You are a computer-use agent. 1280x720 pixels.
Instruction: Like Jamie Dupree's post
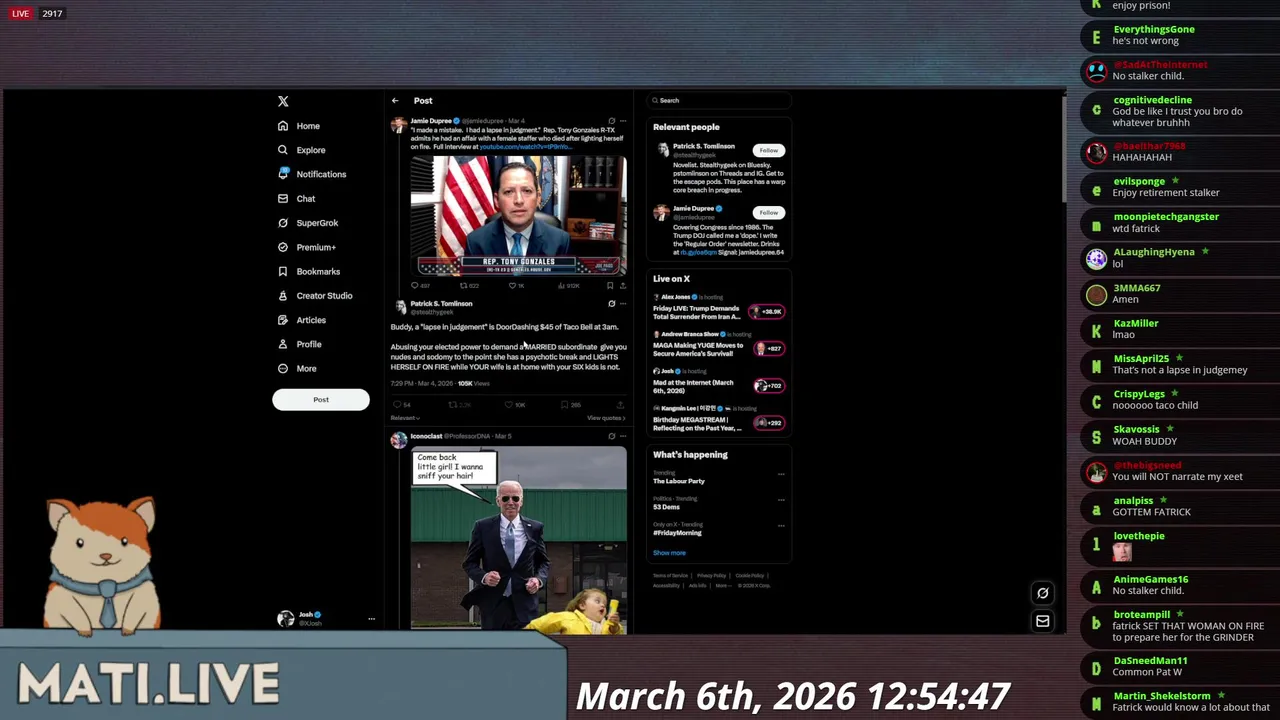pos(516,286)
